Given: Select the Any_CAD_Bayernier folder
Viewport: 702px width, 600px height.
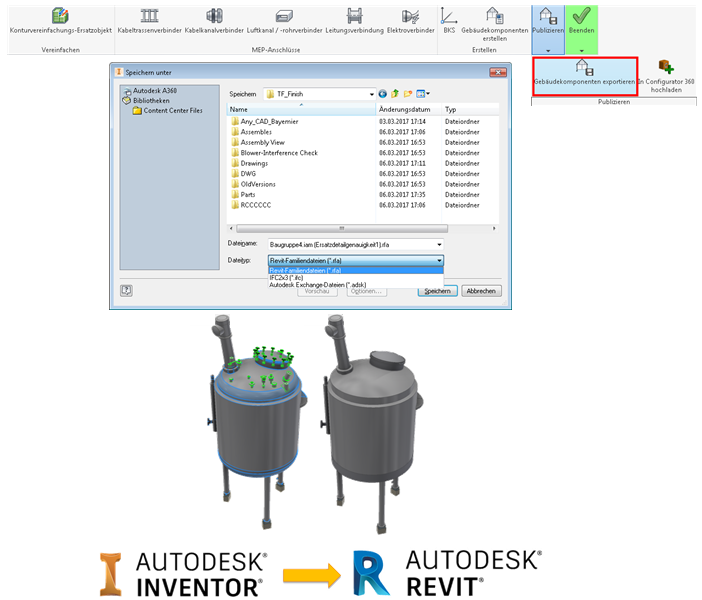Looking at the screenshot, I should point(265,121).
